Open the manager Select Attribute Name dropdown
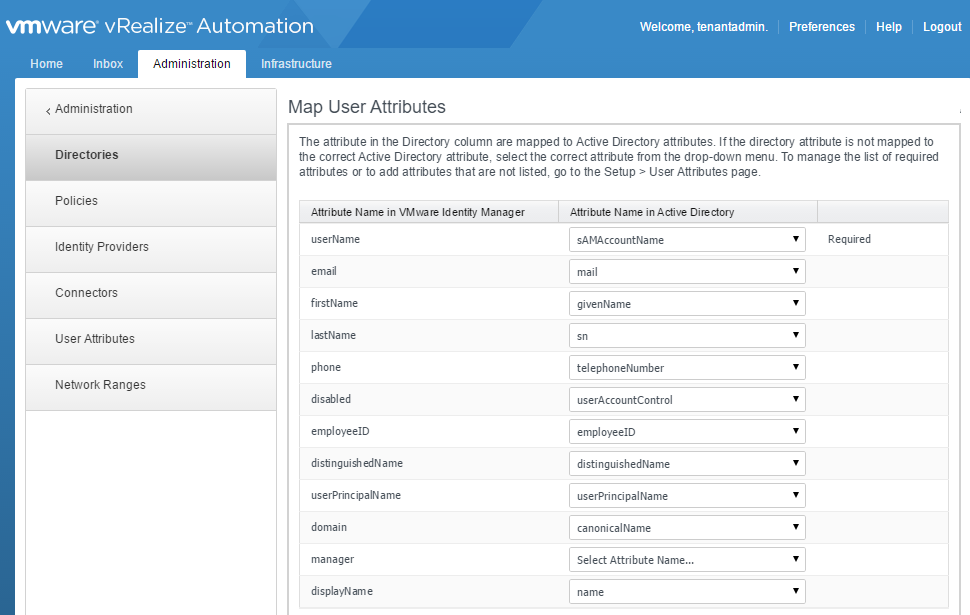970x615 pixels. pos(687,560)
